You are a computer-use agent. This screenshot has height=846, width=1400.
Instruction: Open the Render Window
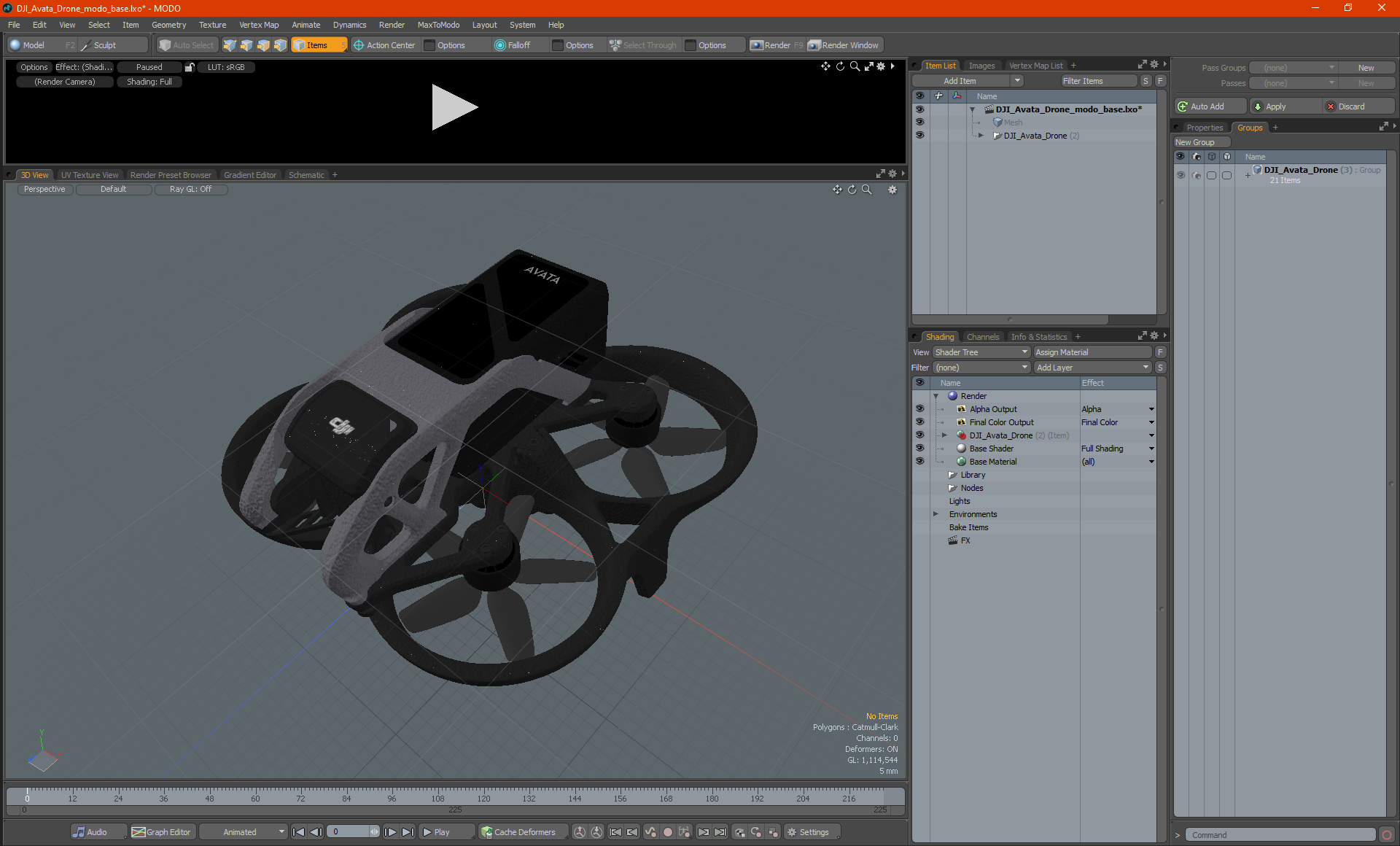[x=845, y=45]
